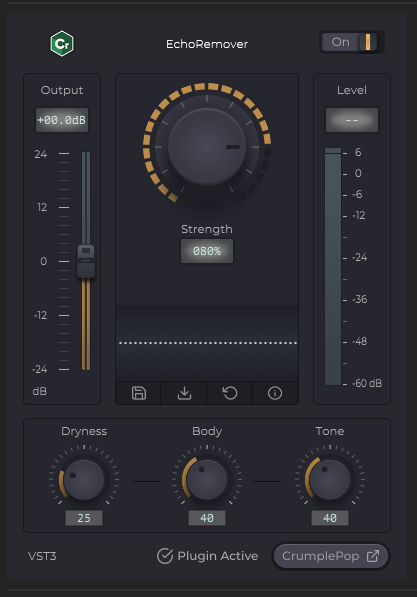The height and width of the screenshot is (597, 417).
Task: Click the download preset icon
Action: 184,393
